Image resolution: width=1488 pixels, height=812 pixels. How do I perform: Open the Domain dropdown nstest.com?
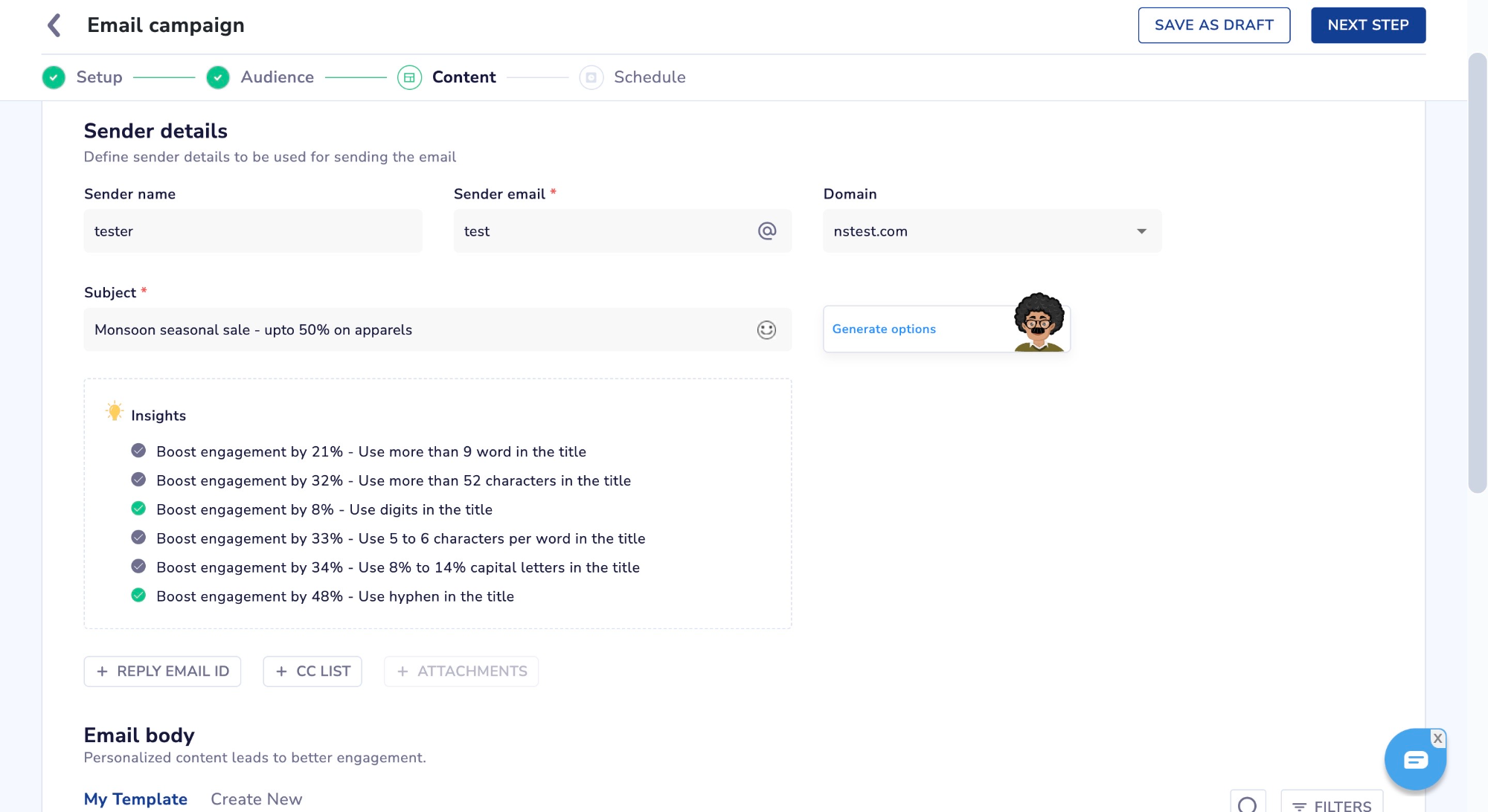992,231
